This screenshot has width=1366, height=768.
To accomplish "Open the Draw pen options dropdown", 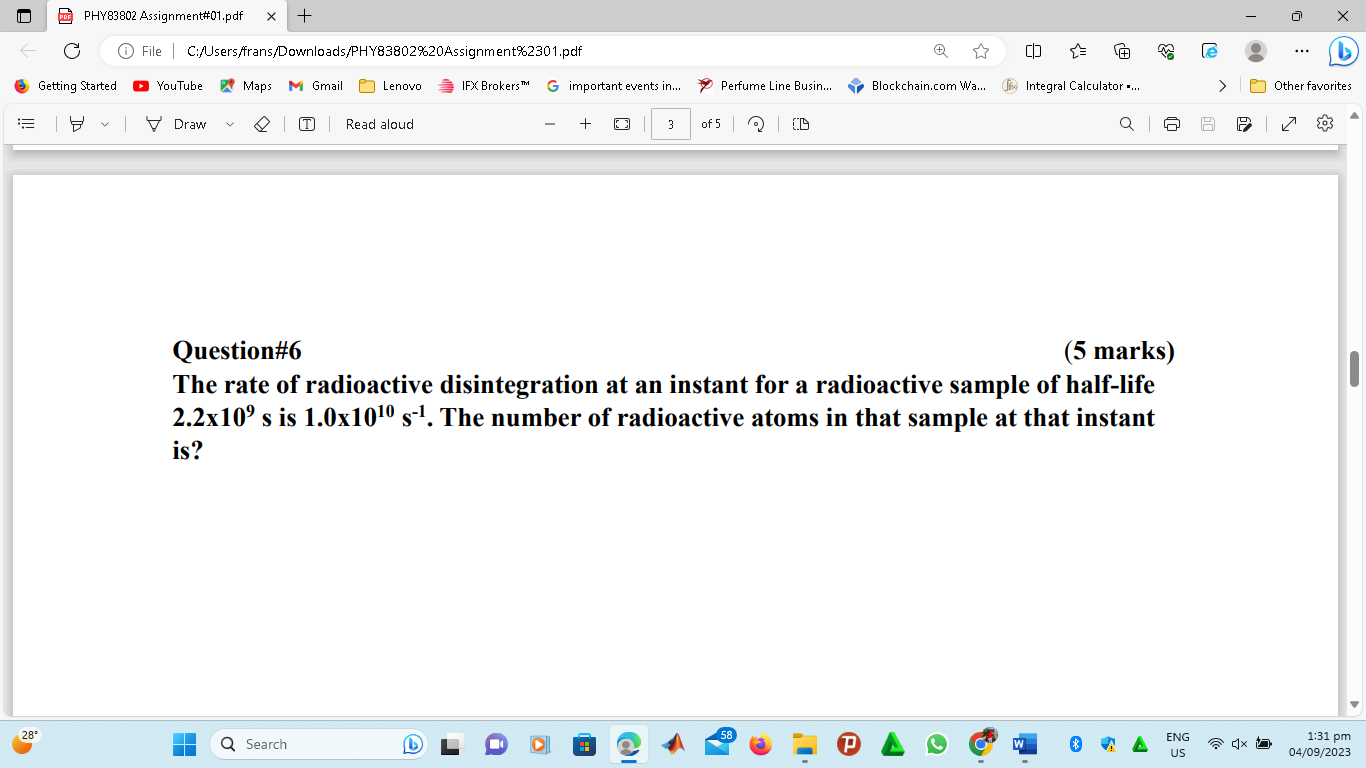I will pyautogui.click(x=228, y=123).
